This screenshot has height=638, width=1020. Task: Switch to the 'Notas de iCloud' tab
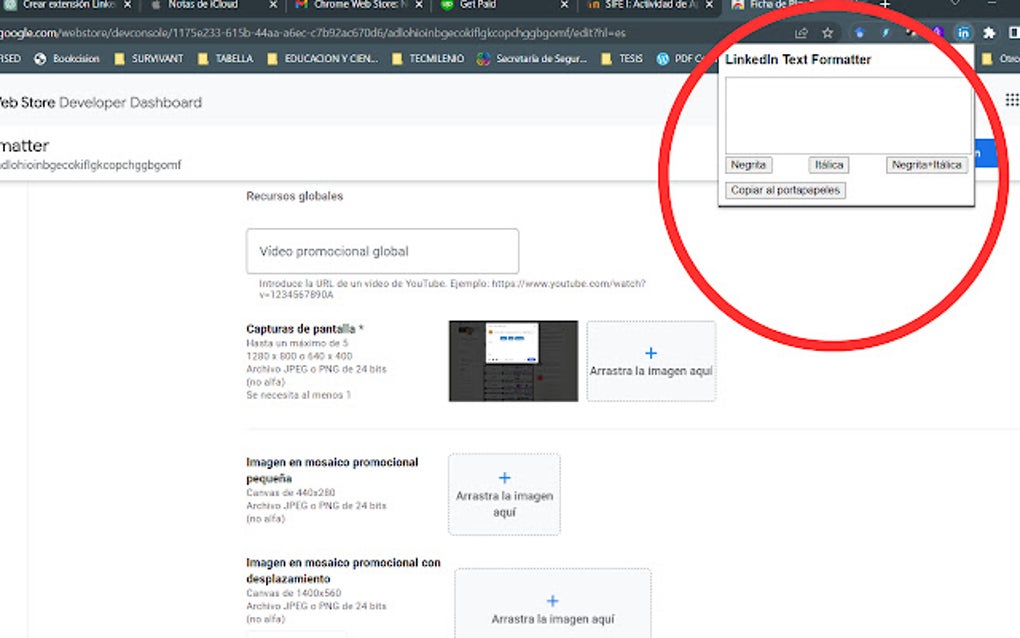click(203, 5)
